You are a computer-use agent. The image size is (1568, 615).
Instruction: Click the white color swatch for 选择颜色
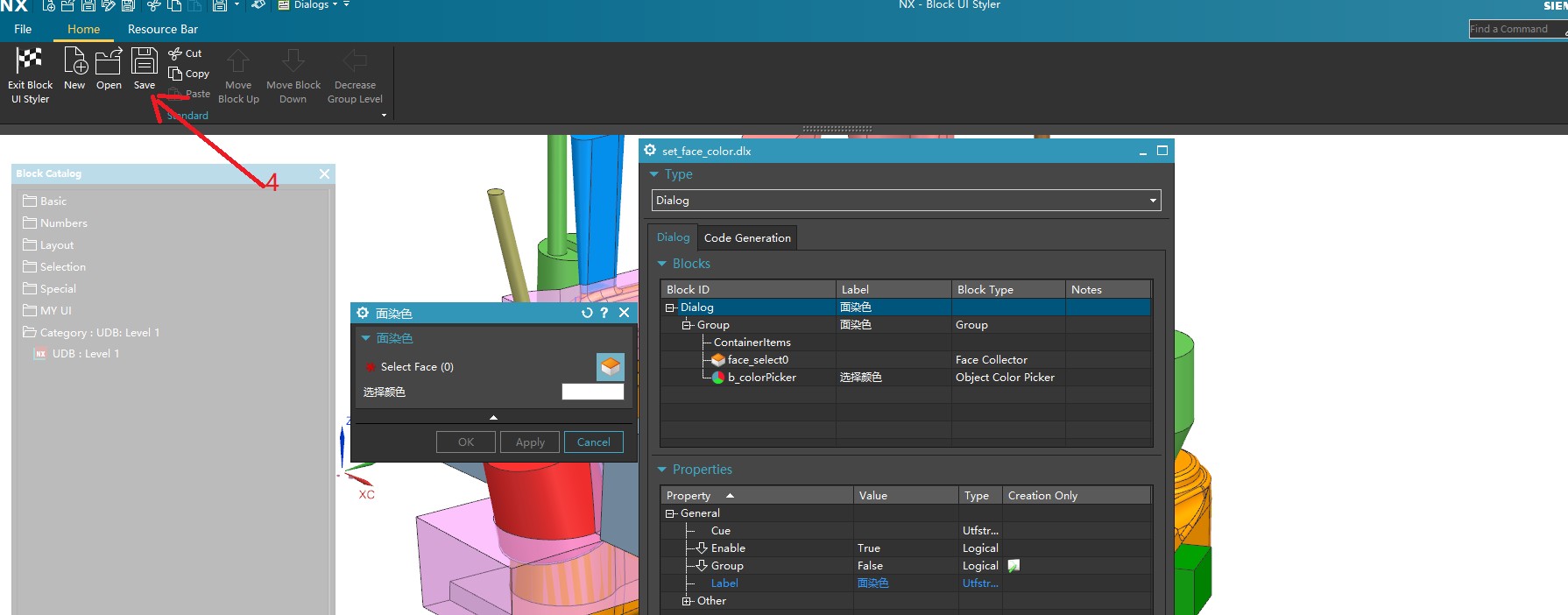[592, 392]
